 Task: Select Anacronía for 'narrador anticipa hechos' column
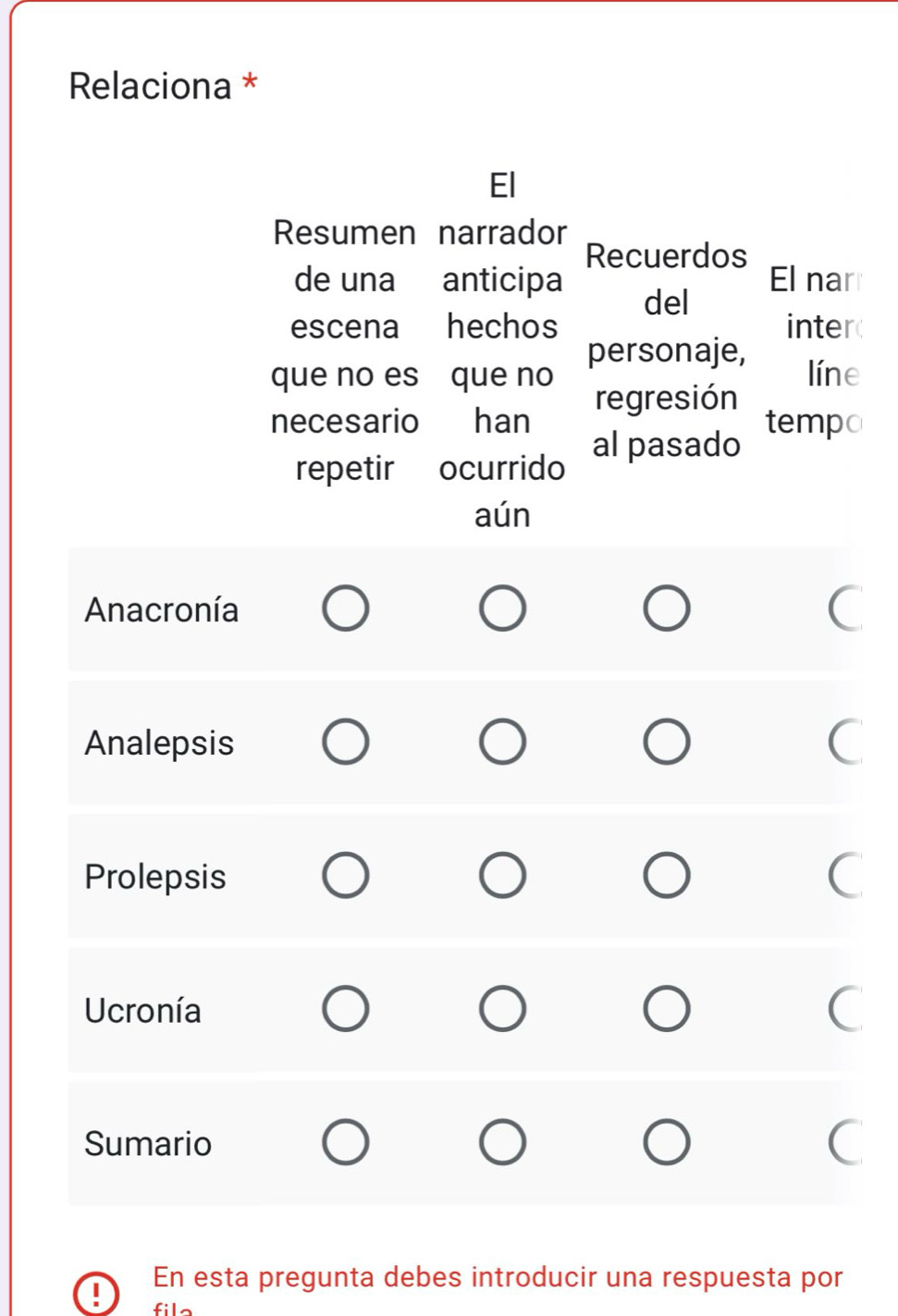tap(503, 609)
